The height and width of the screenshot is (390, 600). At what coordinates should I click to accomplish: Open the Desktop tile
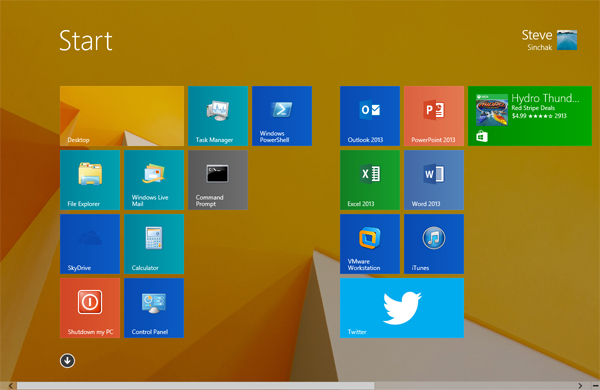point(122,116)
